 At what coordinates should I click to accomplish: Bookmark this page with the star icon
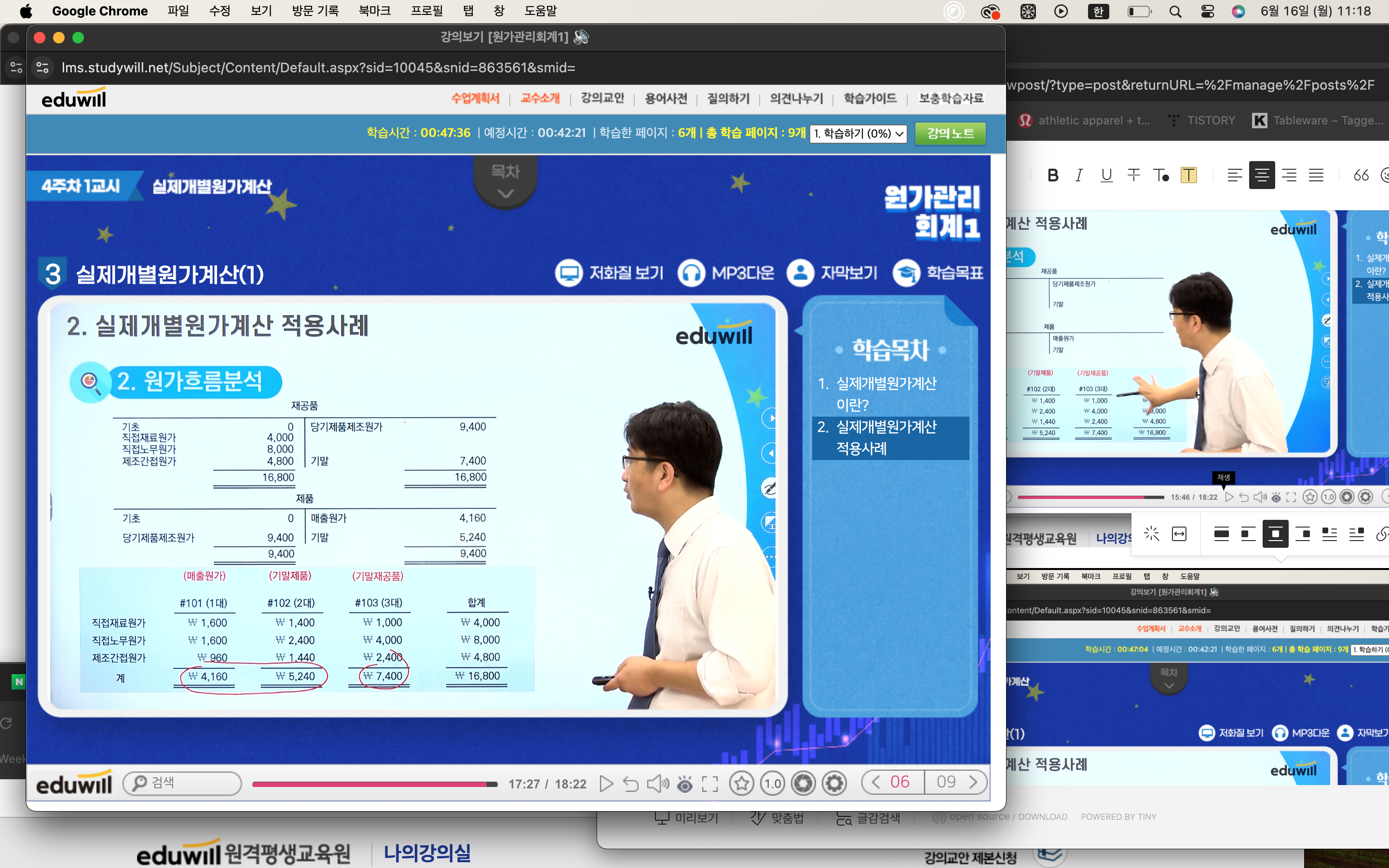click(x=742, y=783)
